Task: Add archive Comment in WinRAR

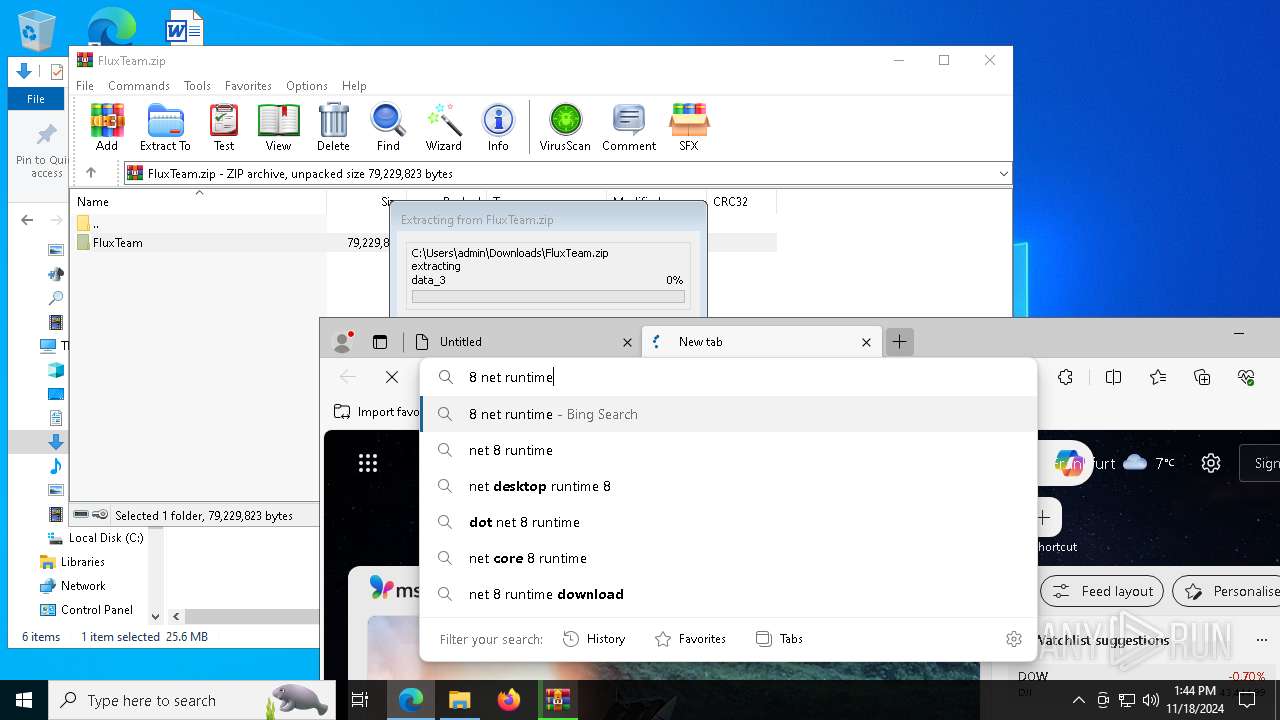Action: (629, 127)
